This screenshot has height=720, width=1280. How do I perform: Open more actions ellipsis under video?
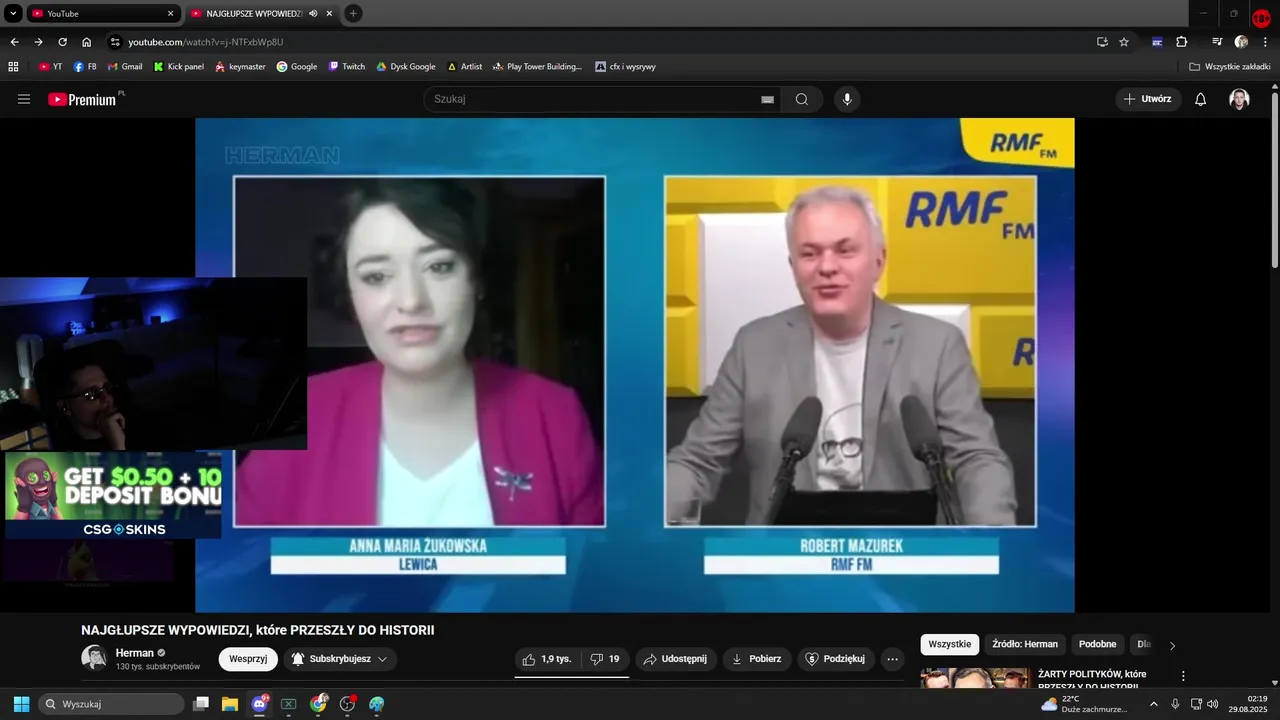pyautogui.click(x=893, y=659)
